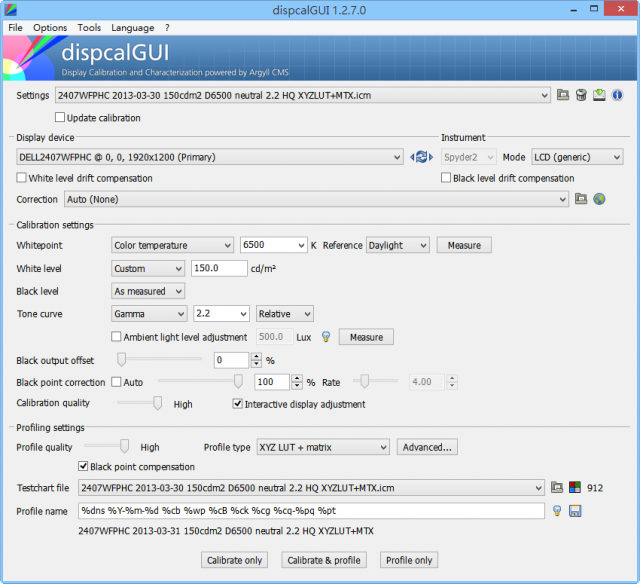
Task: Open the File menu
Action: [16, 28]
